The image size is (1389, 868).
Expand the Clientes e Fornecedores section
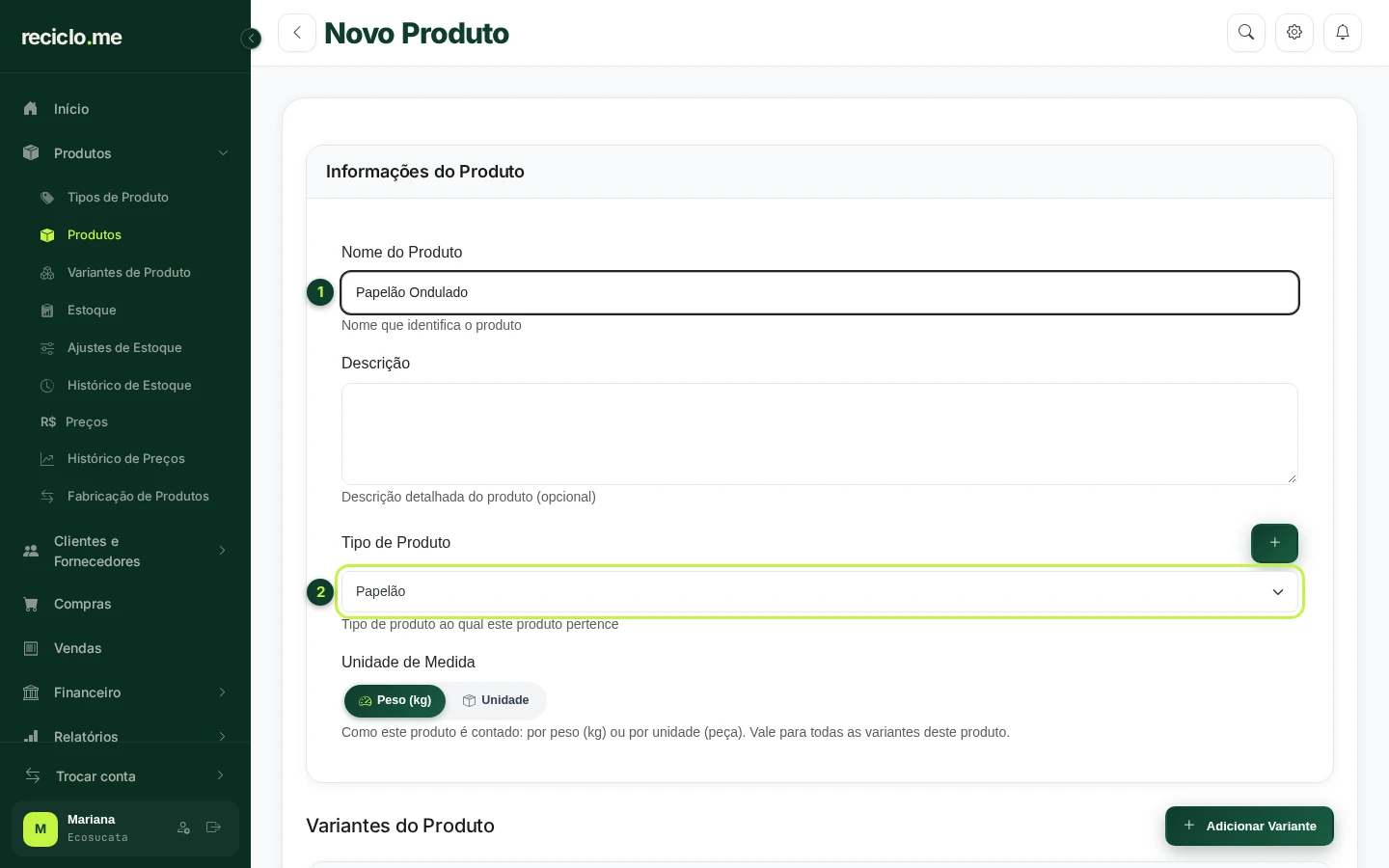click(223, 551)
